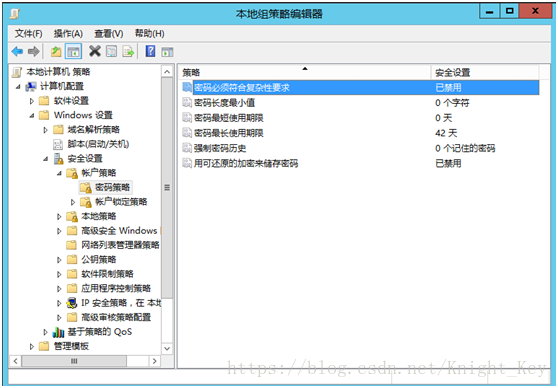558x388 pixels.
Task: Expand the 公钥策略 node
Action: pos(59,260)
